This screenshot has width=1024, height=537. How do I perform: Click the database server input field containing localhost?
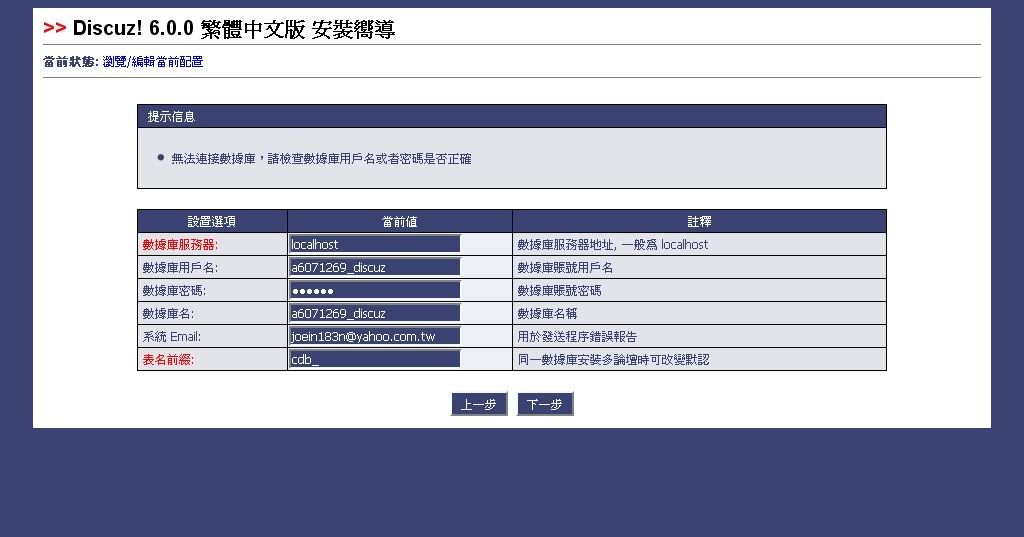pyautogui.click(x=375, y=244)
